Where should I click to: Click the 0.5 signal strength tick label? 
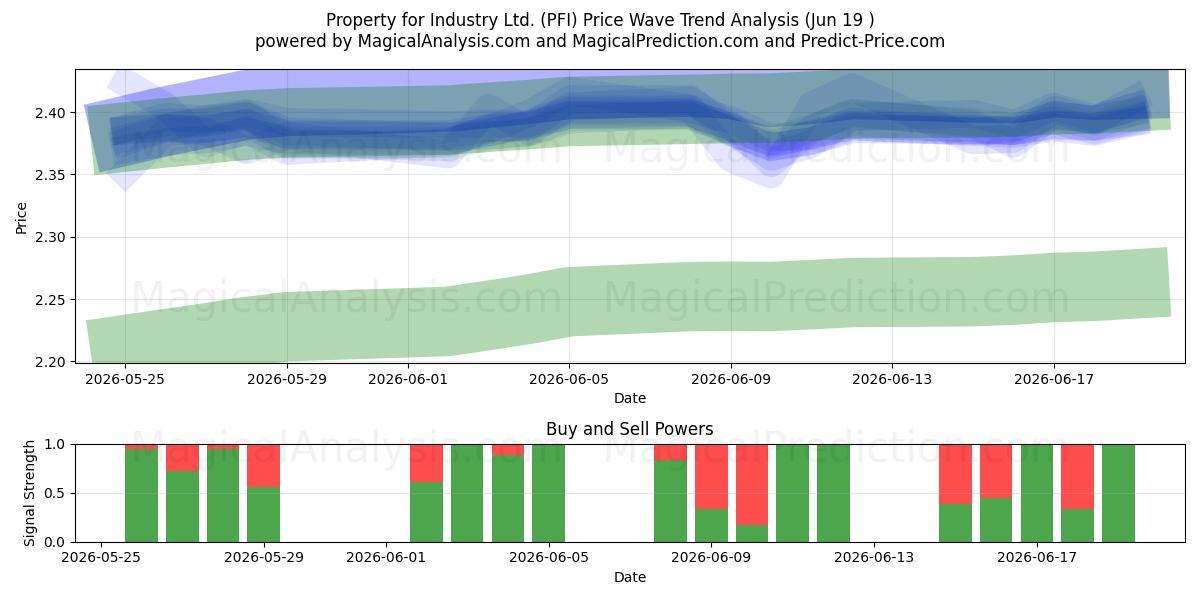[57, 493]
